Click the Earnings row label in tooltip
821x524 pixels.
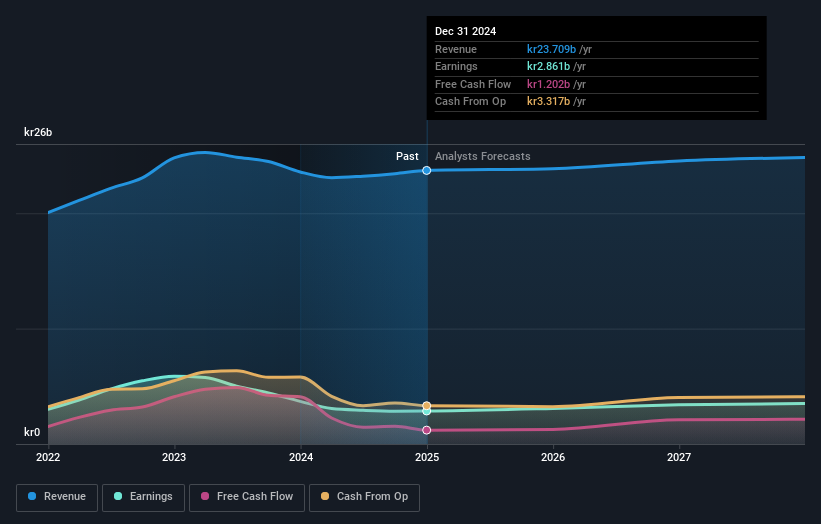point(456,66)
